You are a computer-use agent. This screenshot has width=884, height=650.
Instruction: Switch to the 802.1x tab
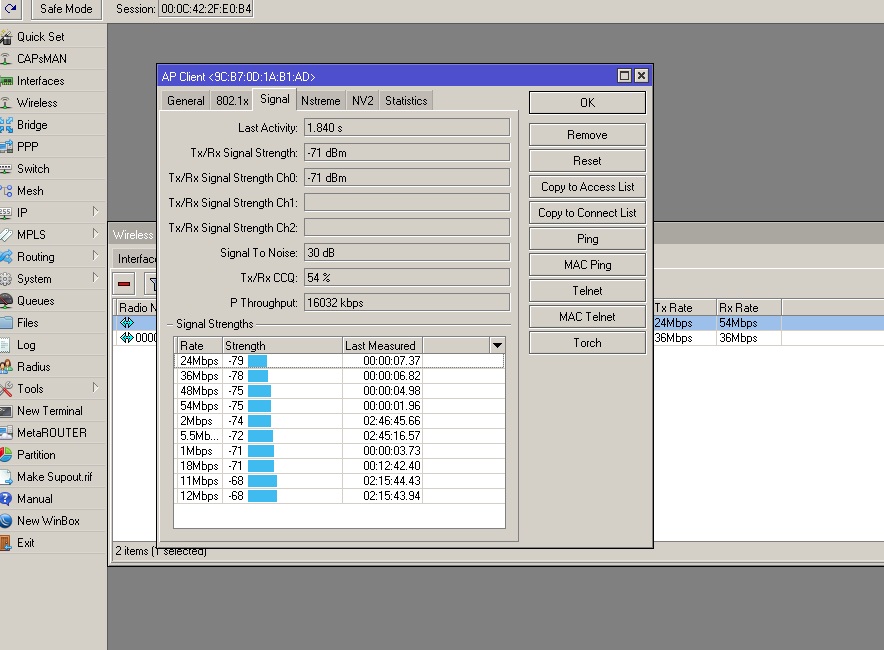pyautogui.click(x=232, y=100)
